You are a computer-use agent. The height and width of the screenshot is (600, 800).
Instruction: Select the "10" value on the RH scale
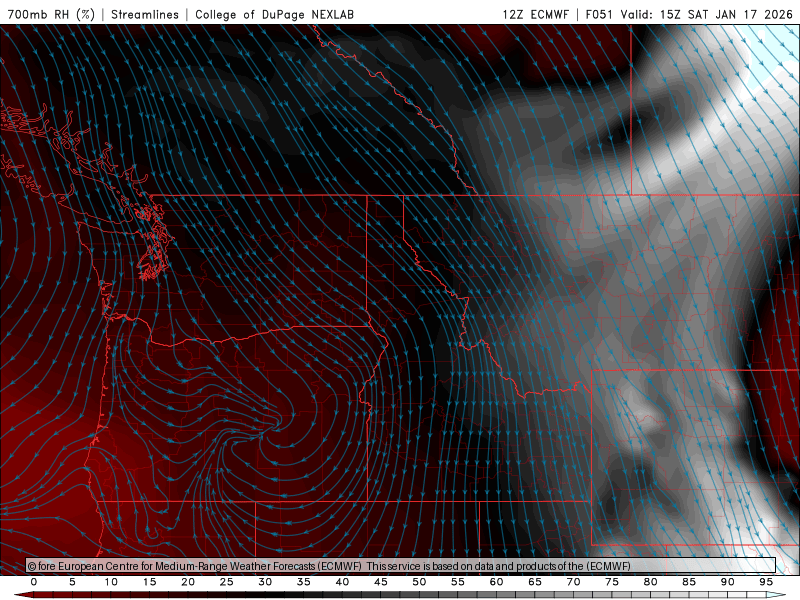coord(111,582)
